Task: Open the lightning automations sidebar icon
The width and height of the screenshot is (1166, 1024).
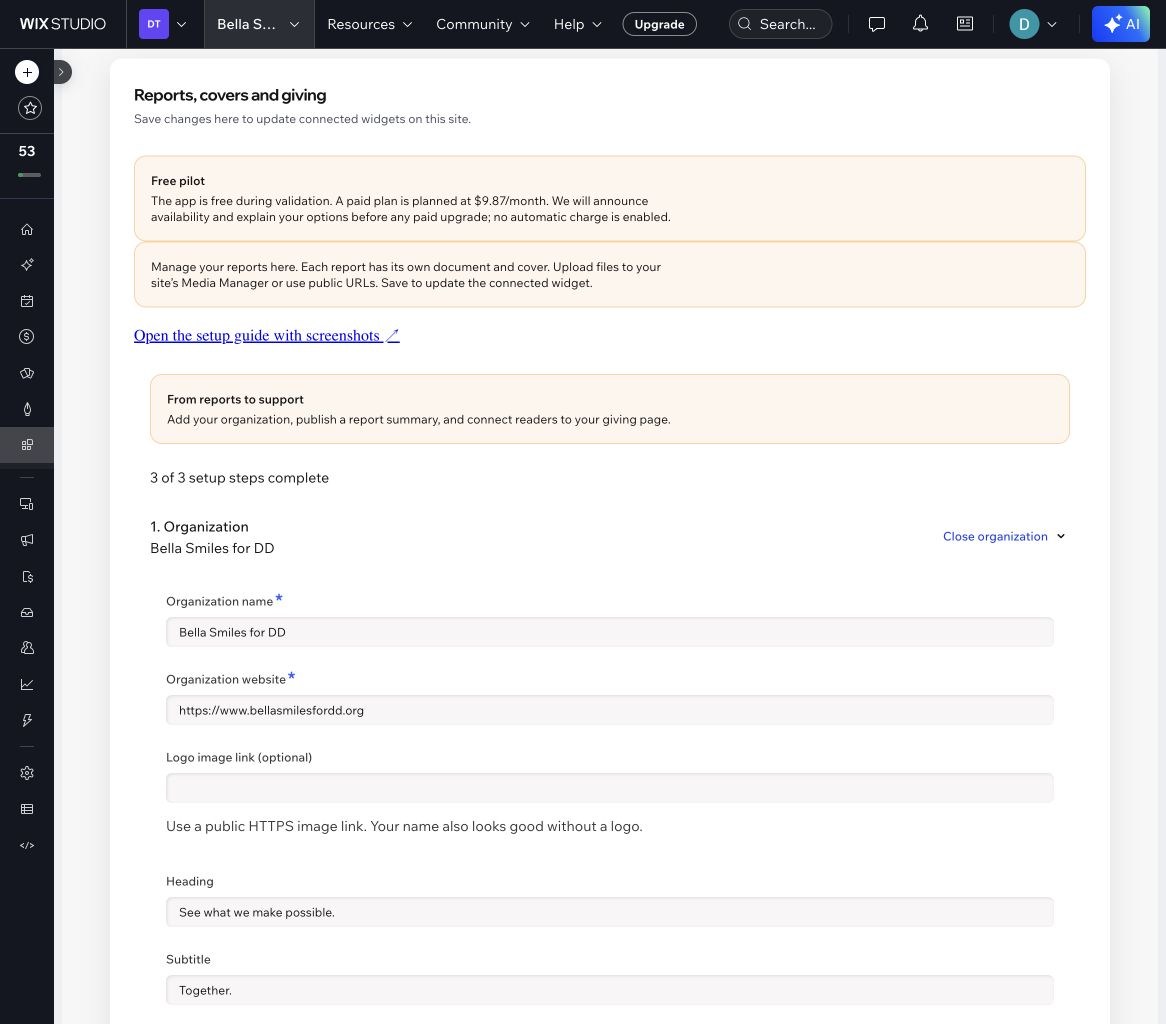Action: tap(27, 720)
